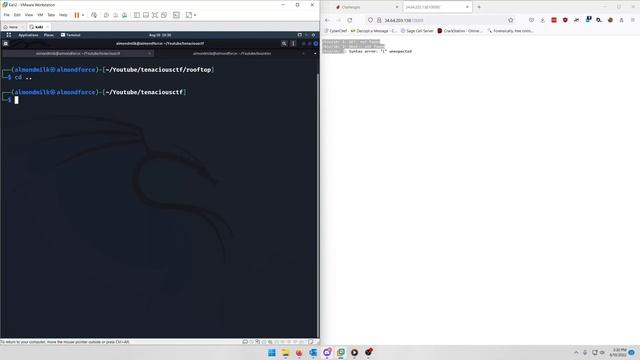Toggle the VMware library sidebar view icon
The width and height of the screenshot is (640, 360).
pyautogui.click(x=137, y=15)
